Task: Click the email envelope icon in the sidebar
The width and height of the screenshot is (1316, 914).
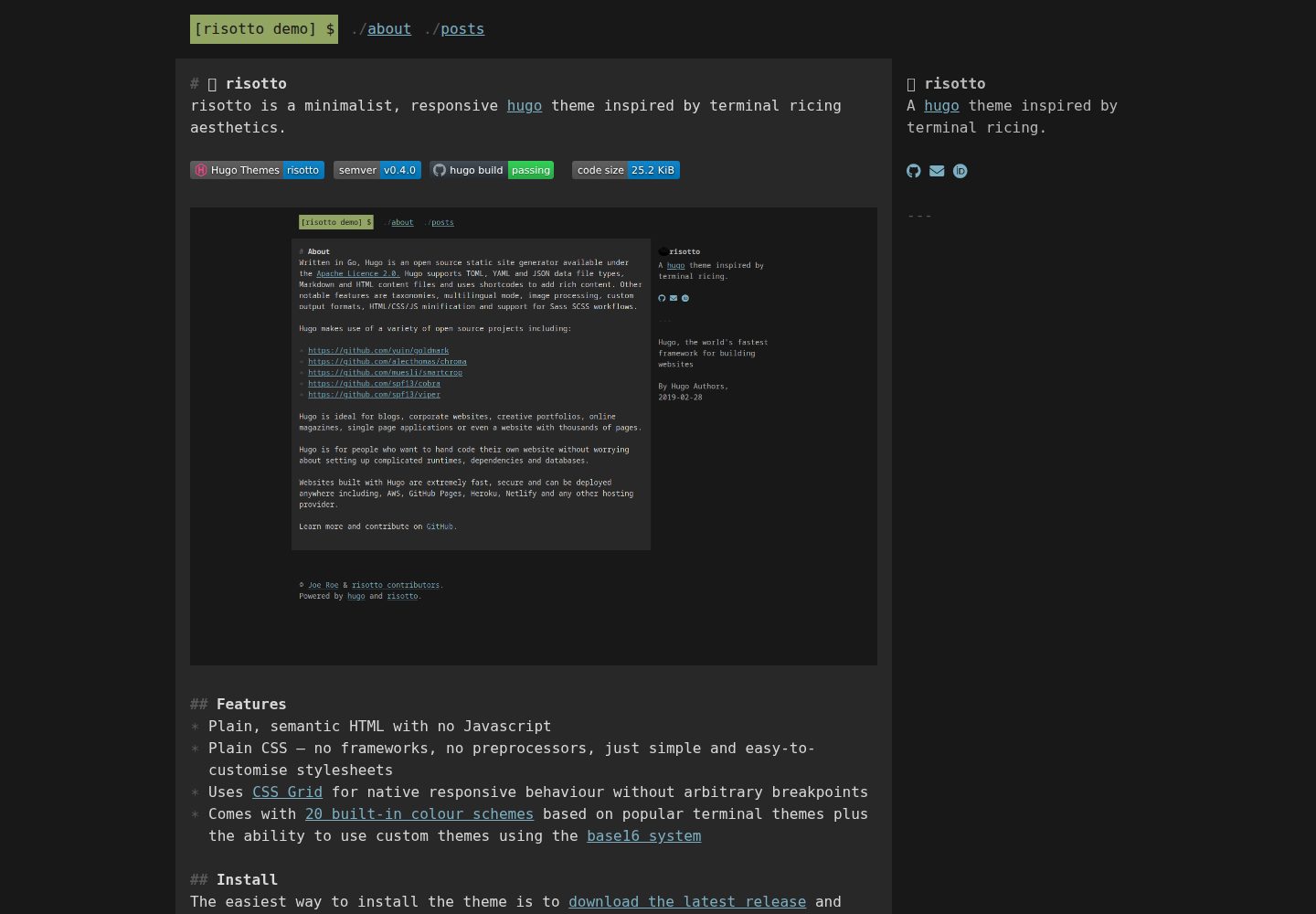Action: (x=937, y=171)
